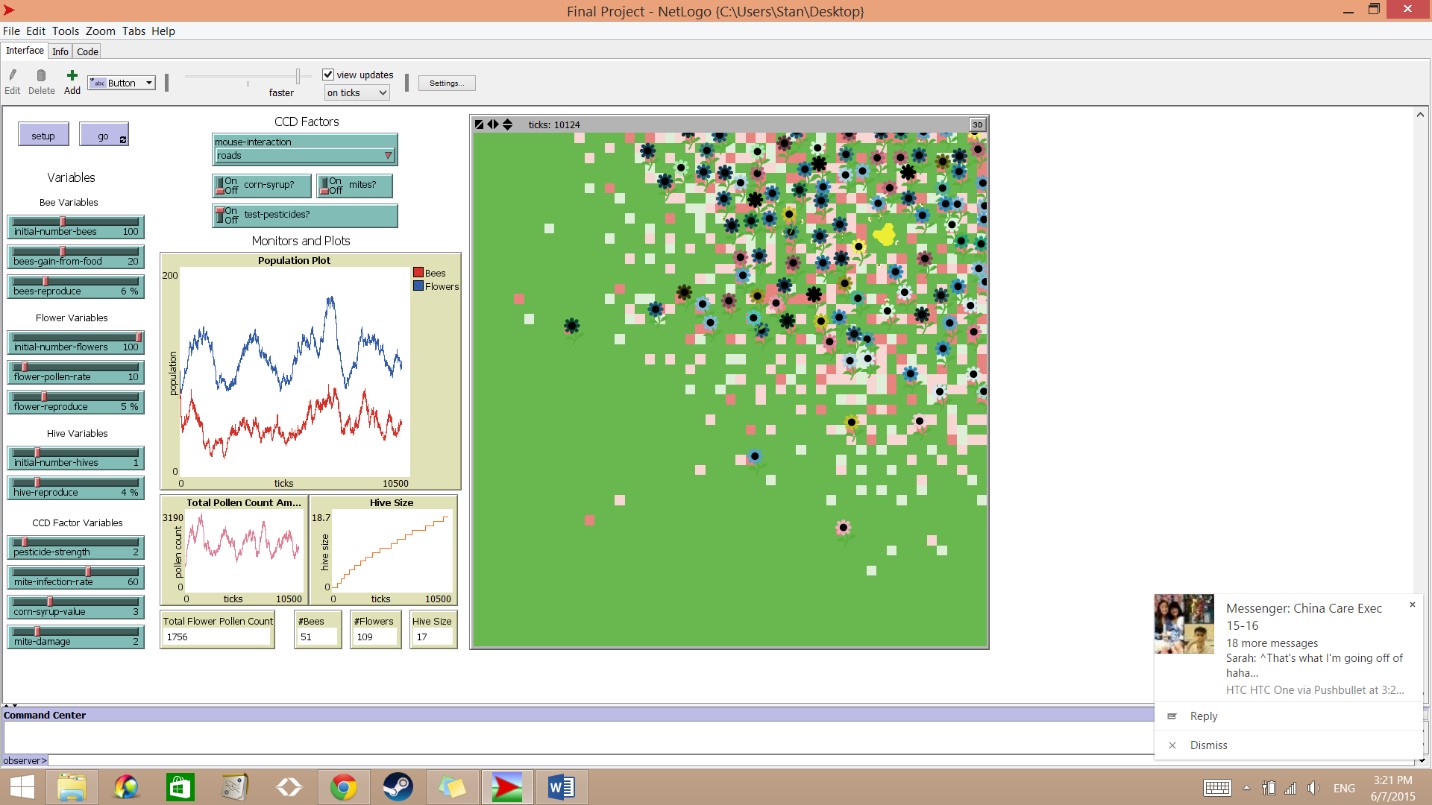Viewport: 1432px width, 805px height.
Task: Switch to the Code tab
Action: click(x=88, y=51)
